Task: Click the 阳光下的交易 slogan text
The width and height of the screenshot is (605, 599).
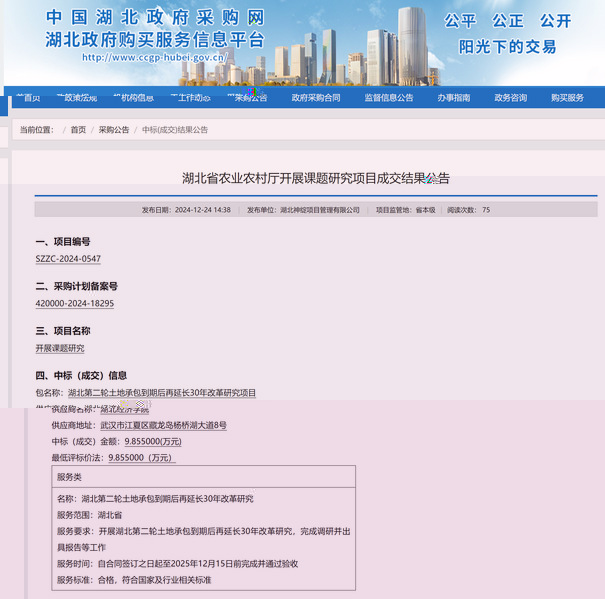Action: 507,47
